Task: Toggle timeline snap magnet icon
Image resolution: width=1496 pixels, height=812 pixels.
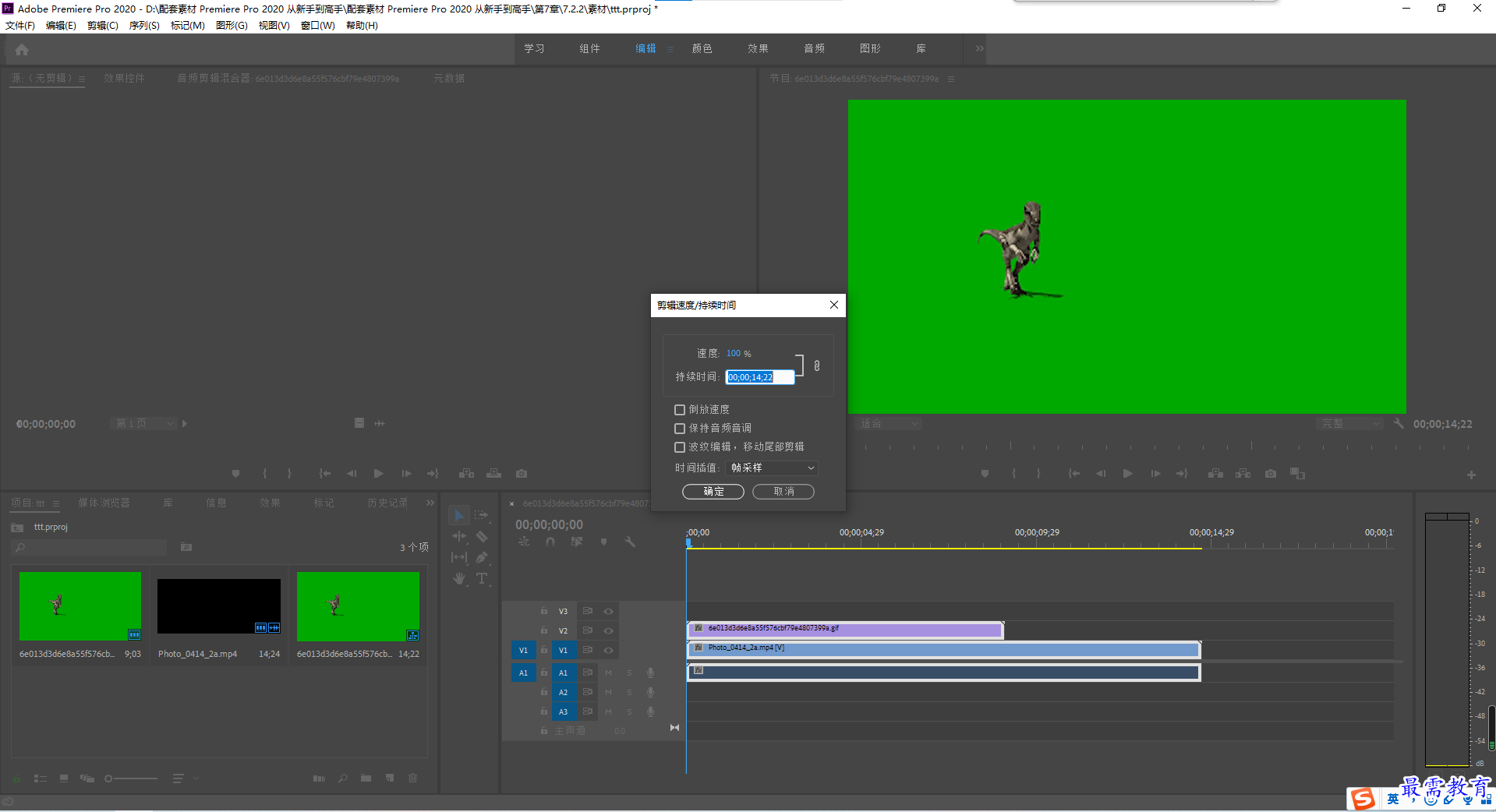Action: [x=550, y=542]
